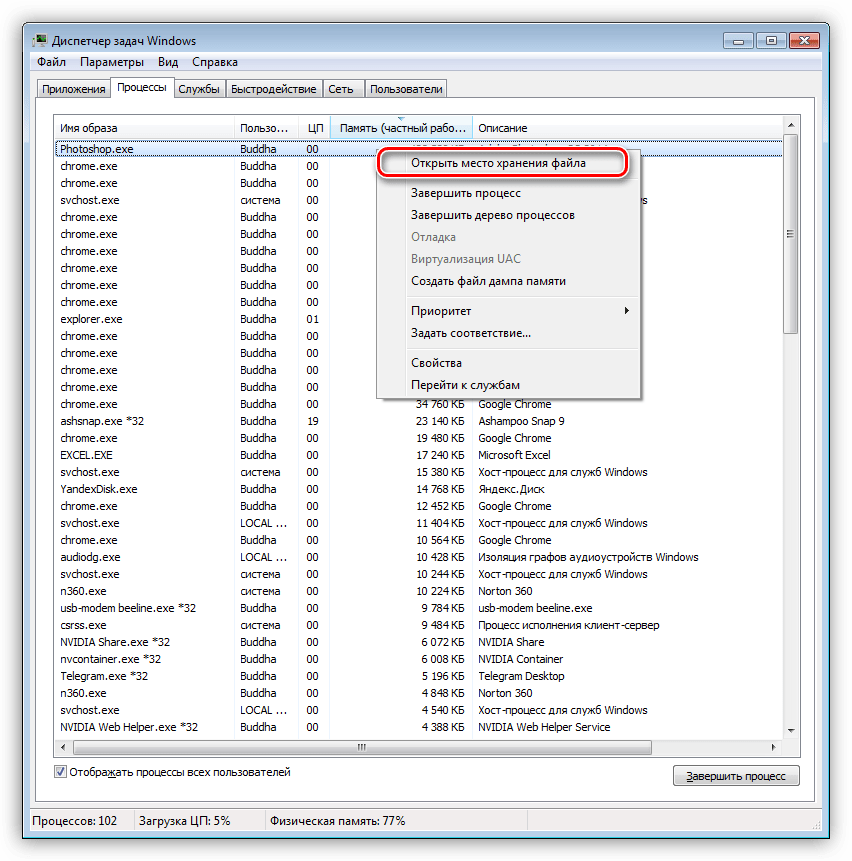Click the horizontal scrollbar left arrow
Image resolution: width=852 pixels, height=861 pixels.
[63, 747]
